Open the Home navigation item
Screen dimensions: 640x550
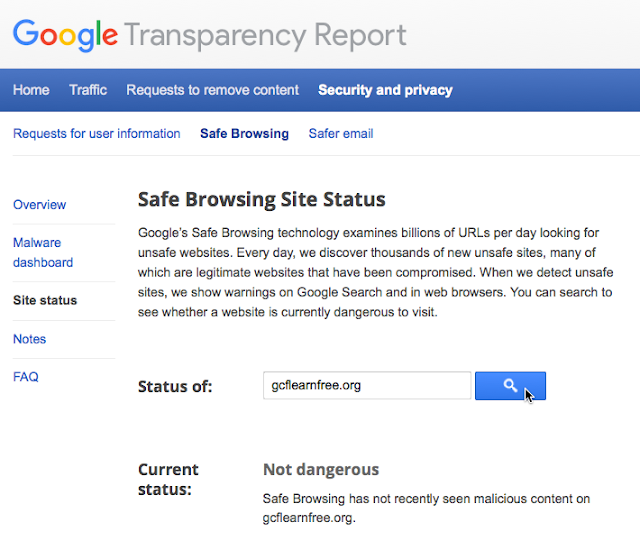coord(31,90)
